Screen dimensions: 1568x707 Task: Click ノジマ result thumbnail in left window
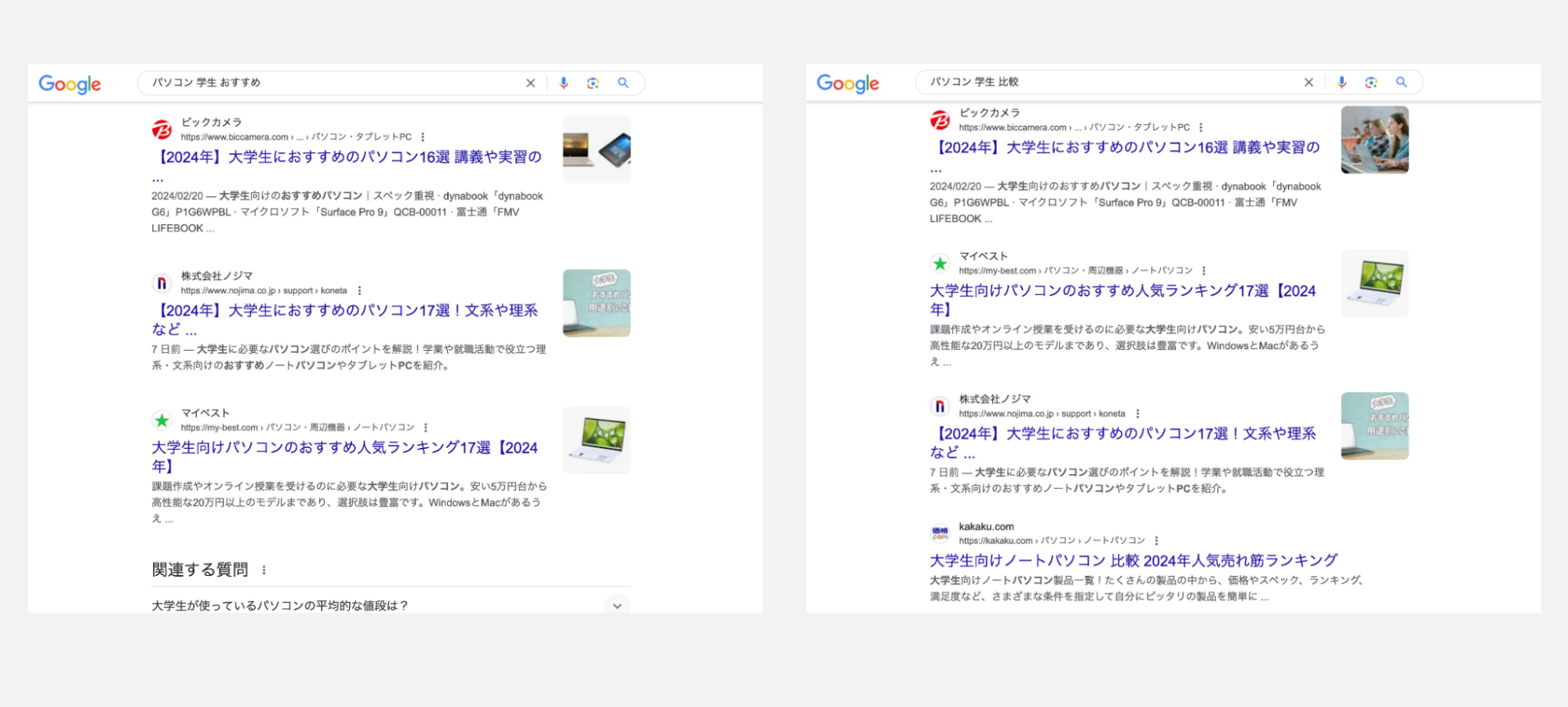pos(597,304)
